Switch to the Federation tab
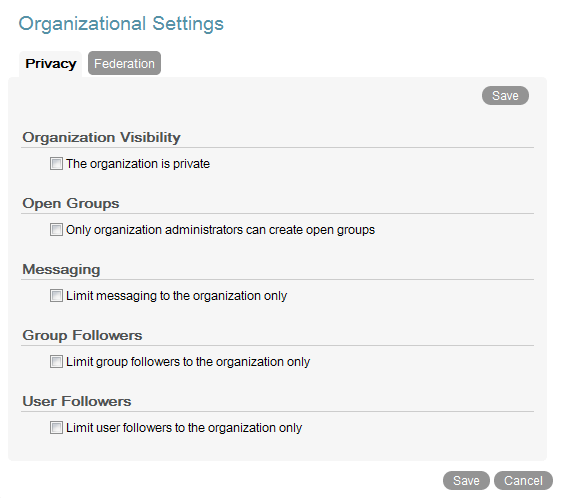Viewport: 561px width, 498px height. pyautogui.click(x=124, y=63)
